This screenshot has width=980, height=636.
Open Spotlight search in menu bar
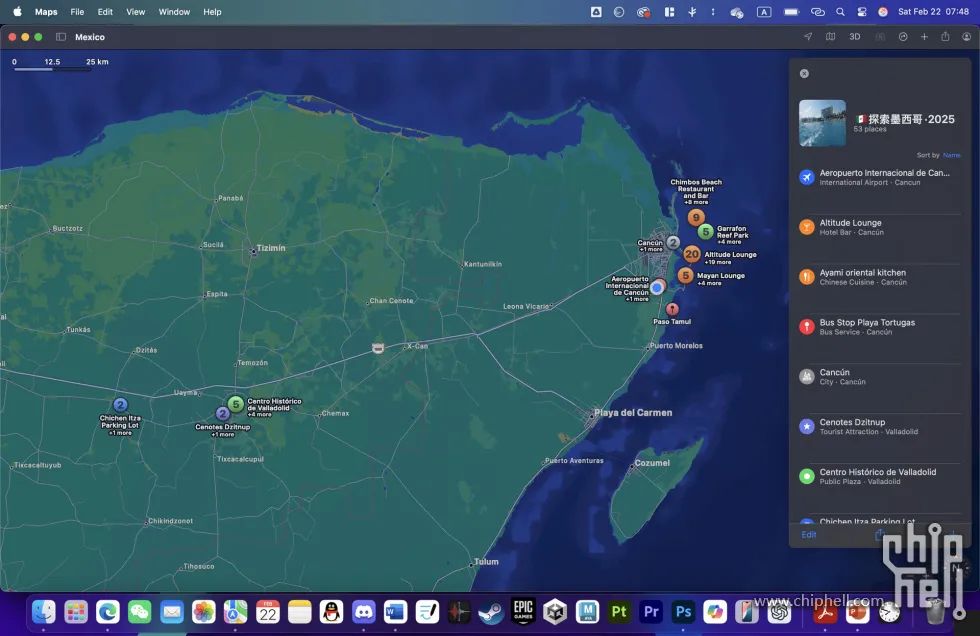tap(840, 12)
